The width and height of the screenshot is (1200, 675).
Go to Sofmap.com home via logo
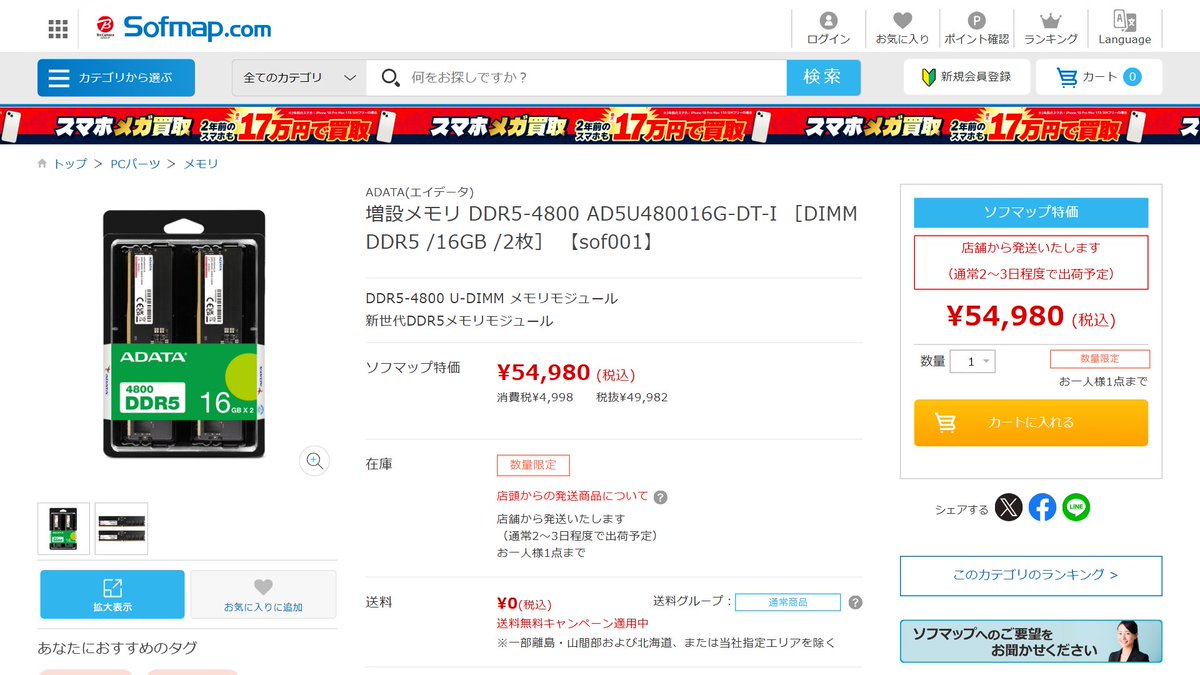pyautogui.click(x=184, y=27)
